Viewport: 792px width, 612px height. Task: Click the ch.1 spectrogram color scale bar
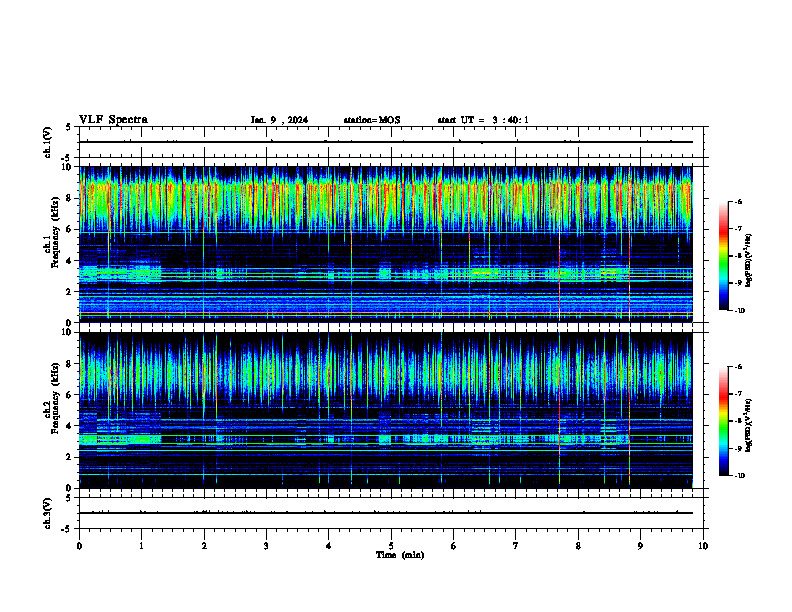pos(723,256)
